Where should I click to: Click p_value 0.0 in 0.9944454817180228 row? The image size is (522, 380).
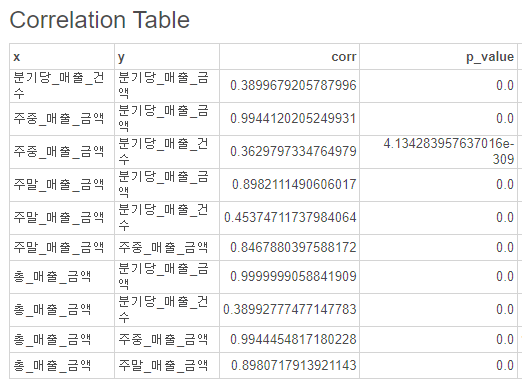pyautogui.click(x=505, y=339)
